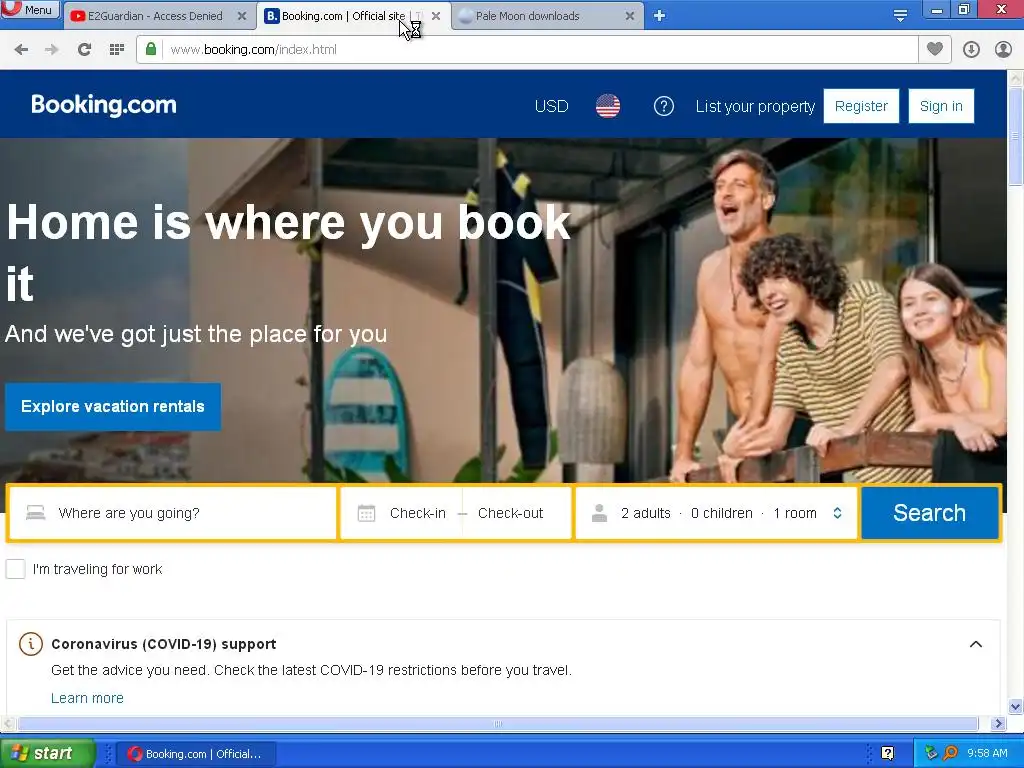Viewport: 1024px width, 768px height.
Task: Reload the page
Action: (84, 50)
